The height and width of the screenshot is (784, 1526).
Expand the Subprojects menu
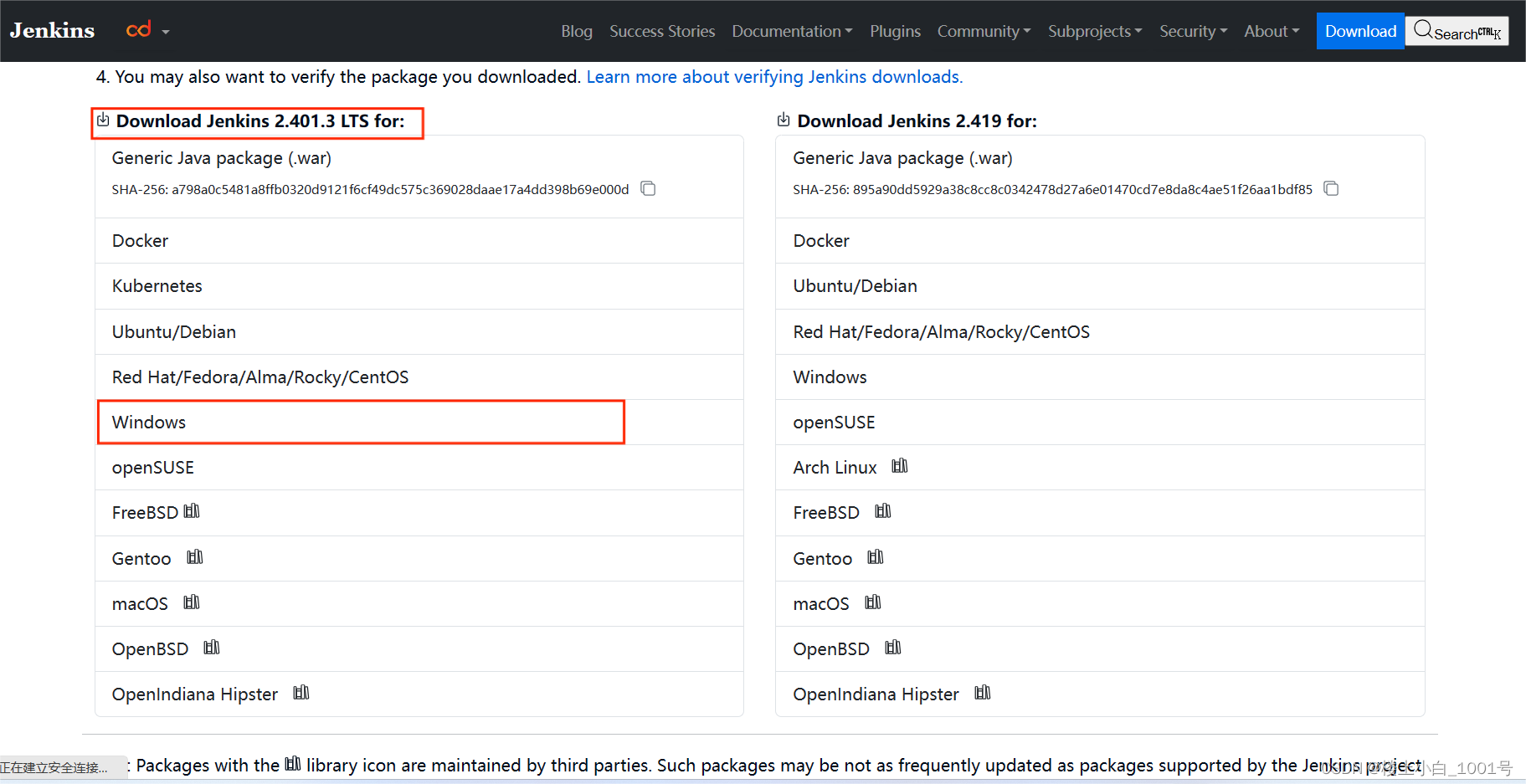point(1095,31)
